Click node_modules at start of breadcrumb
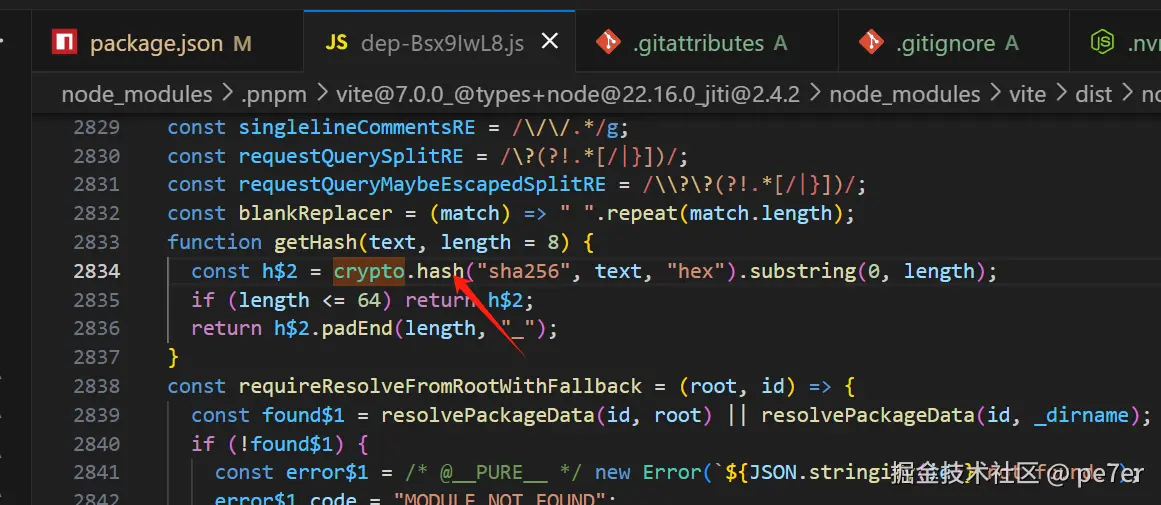Viewport: 1161px width, 505px height. [x=137, y=94]
